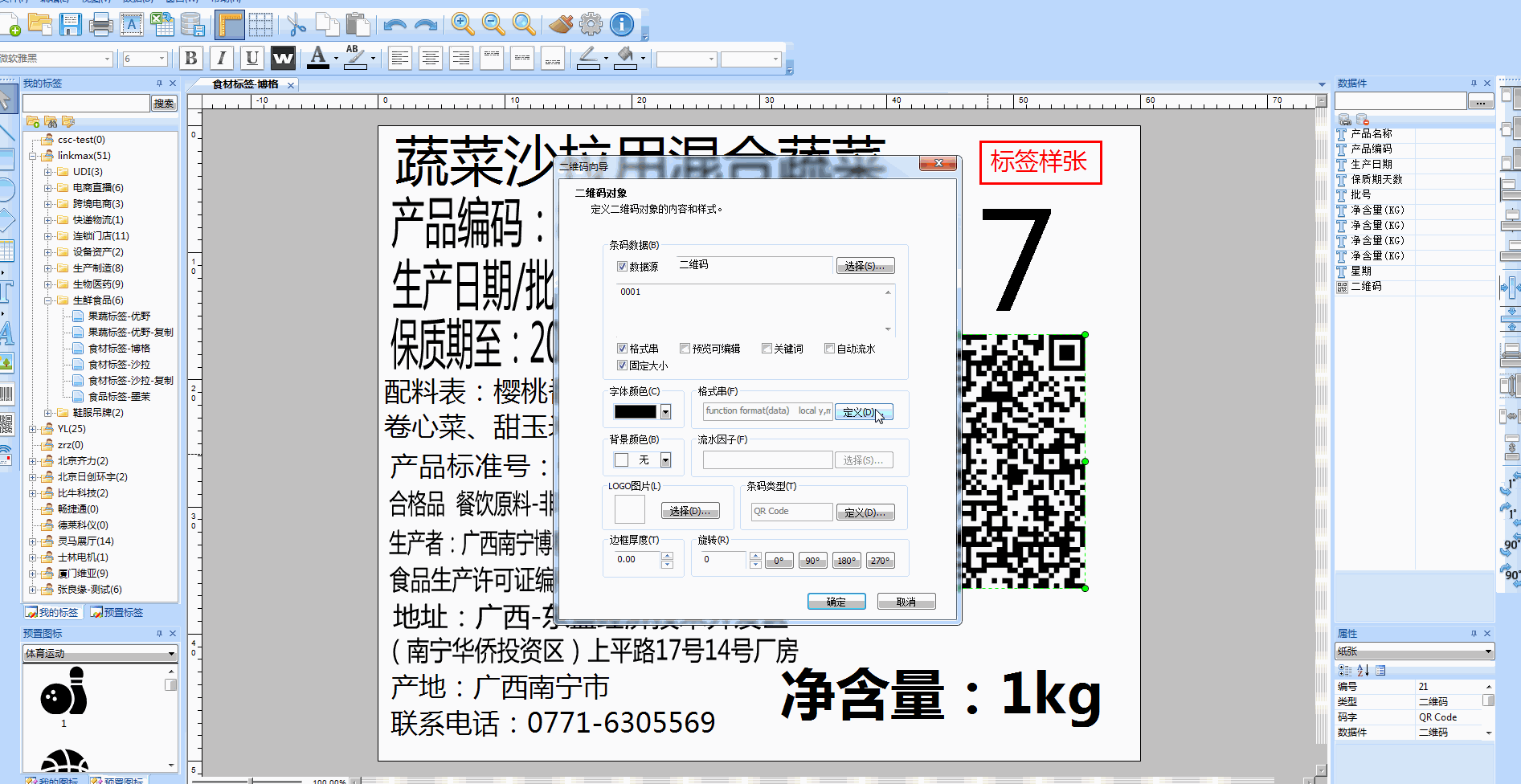Click the 搜索 search button
The height and width of the screenshot is (784, 1521).
164,103
